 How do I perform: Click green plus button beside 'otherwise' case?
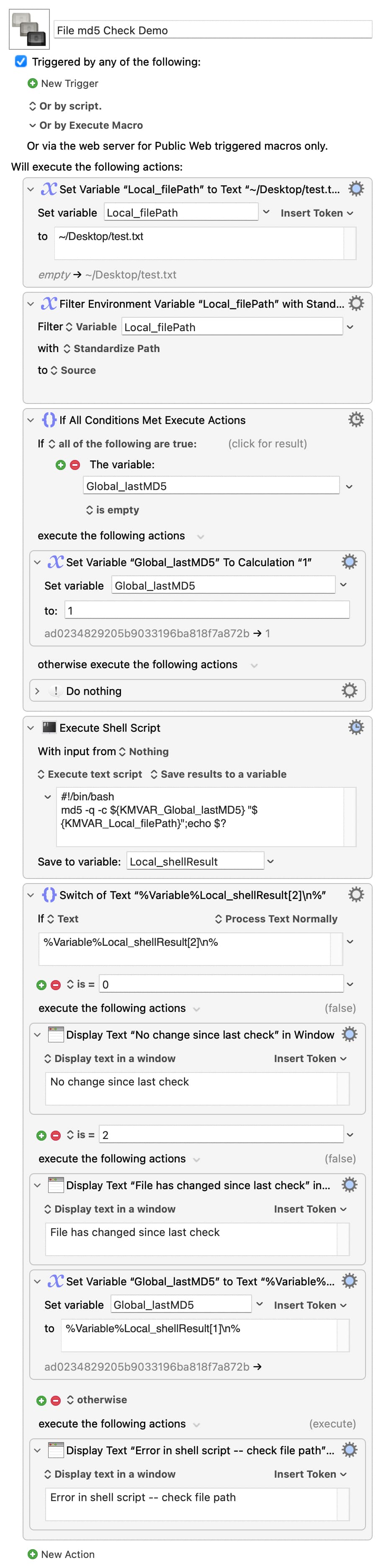click(41, 1400)
